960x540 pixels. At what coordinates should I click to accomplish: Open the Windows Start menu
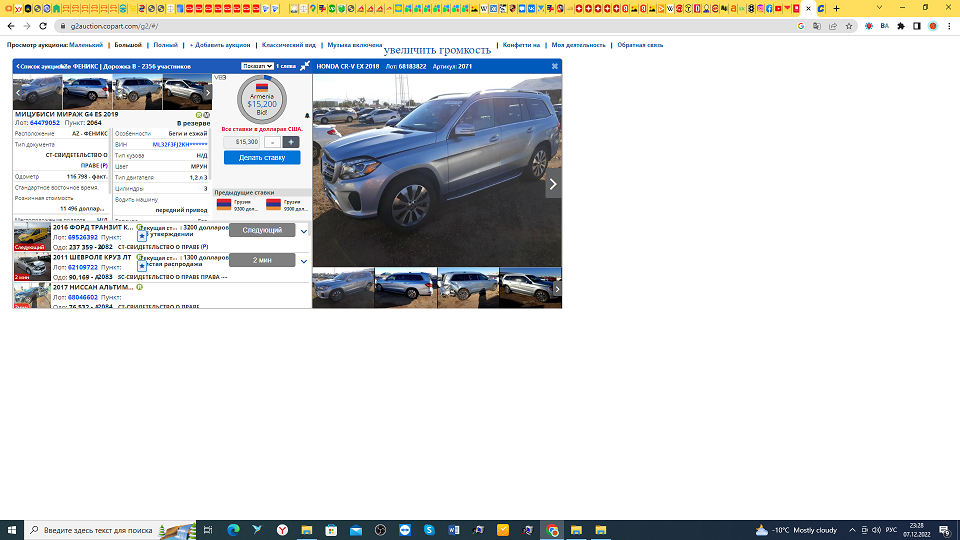tap(12, 530)
